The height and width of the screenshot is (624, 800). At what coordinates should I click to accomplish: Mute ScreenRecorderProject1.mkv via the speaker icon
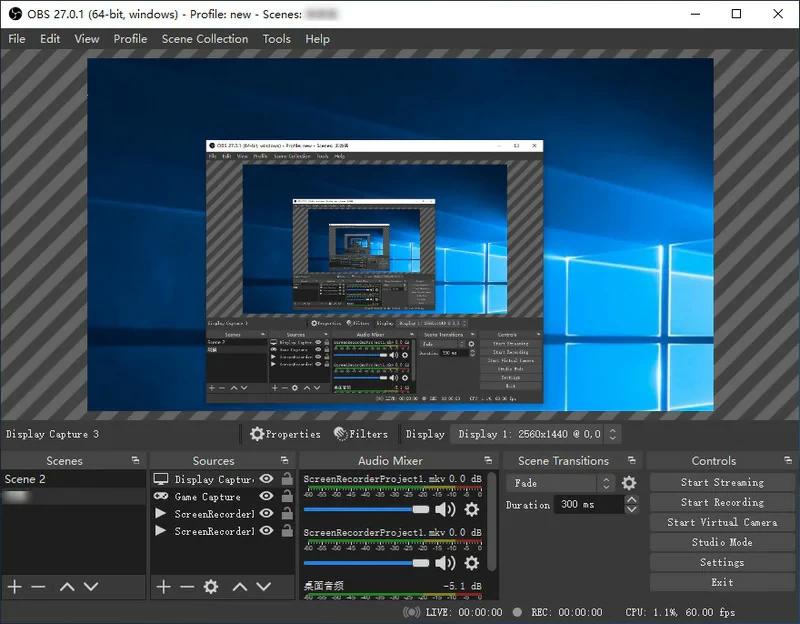click(443, 508)
